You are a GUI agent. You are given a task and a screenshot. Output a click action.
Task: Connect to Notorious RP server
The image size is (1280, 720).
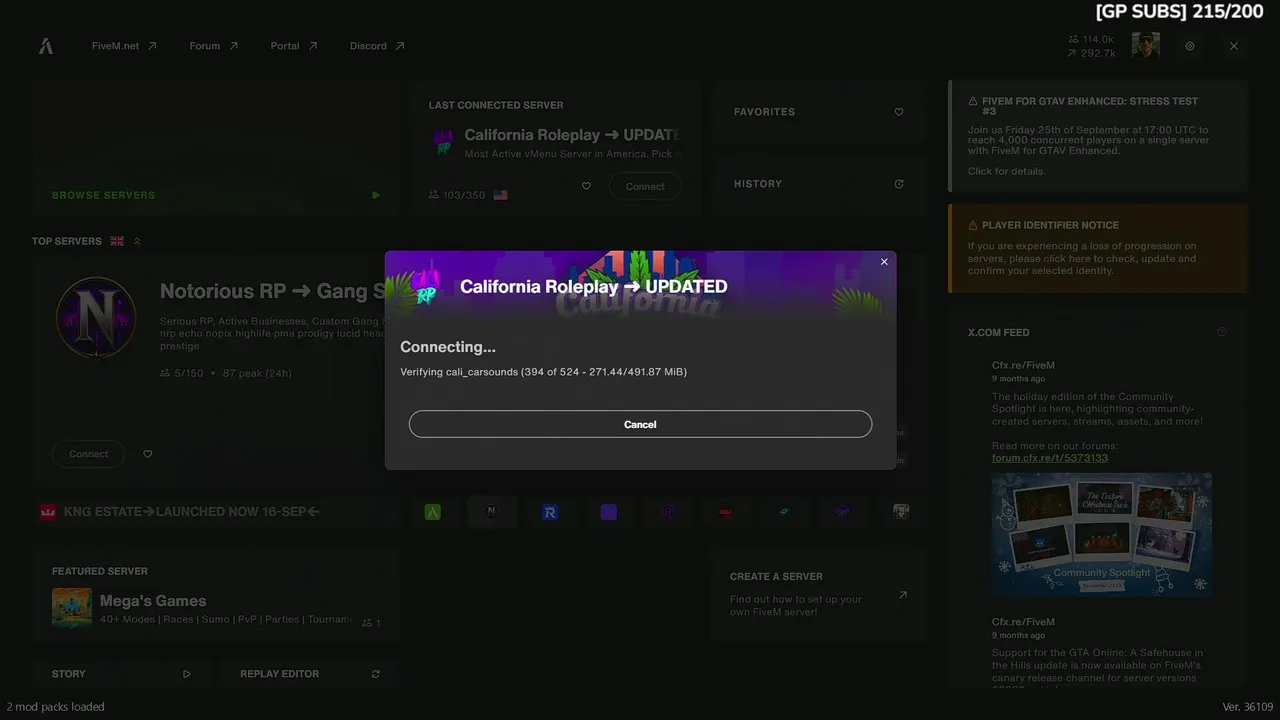point(88,454)
